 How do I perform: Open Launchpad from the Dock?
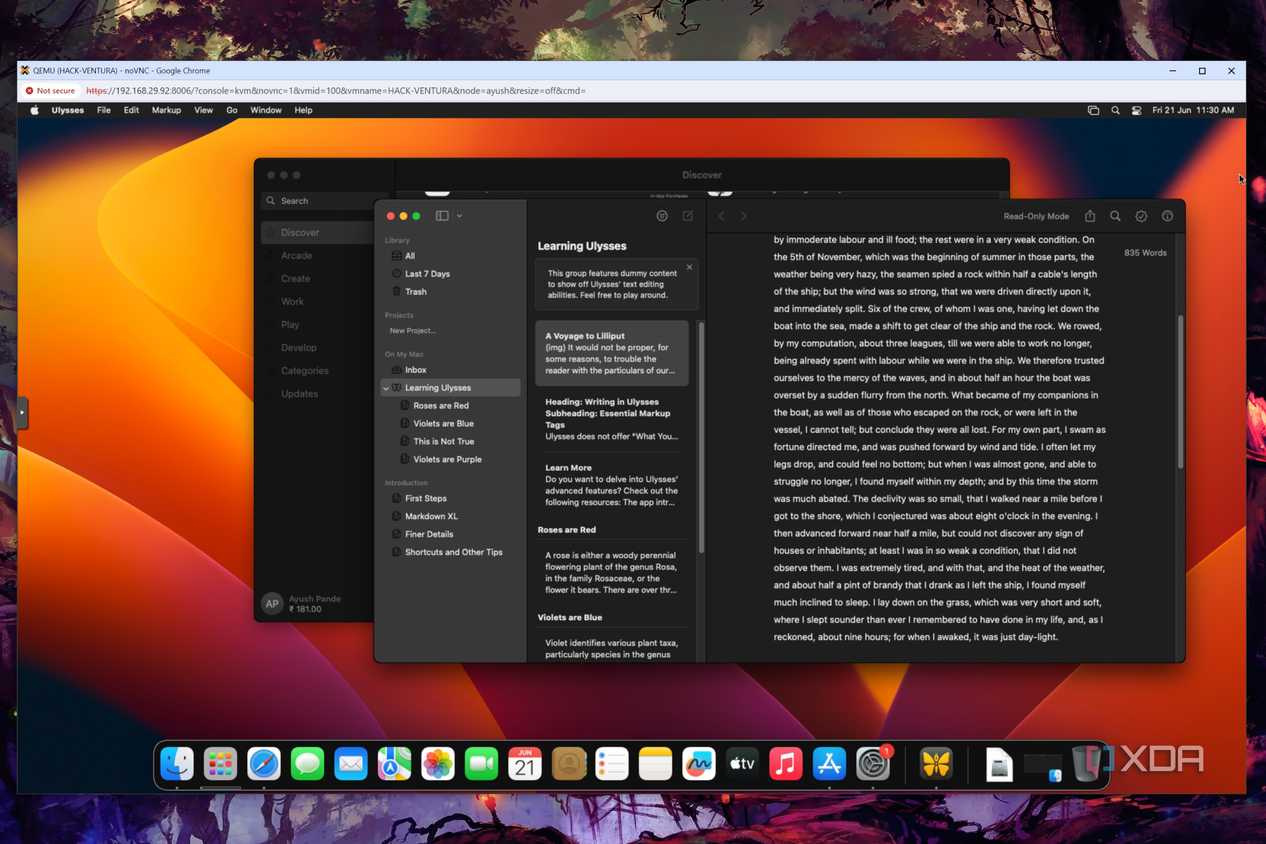[x=220, y=764]
